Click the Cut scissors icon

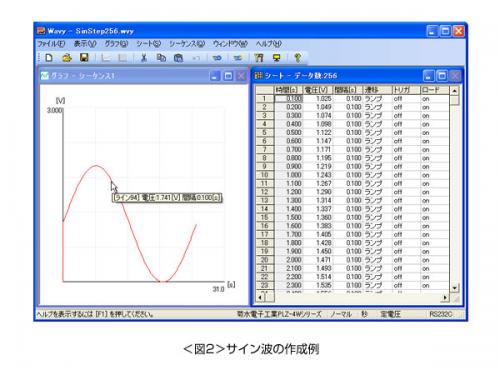[x=144, y=58]
